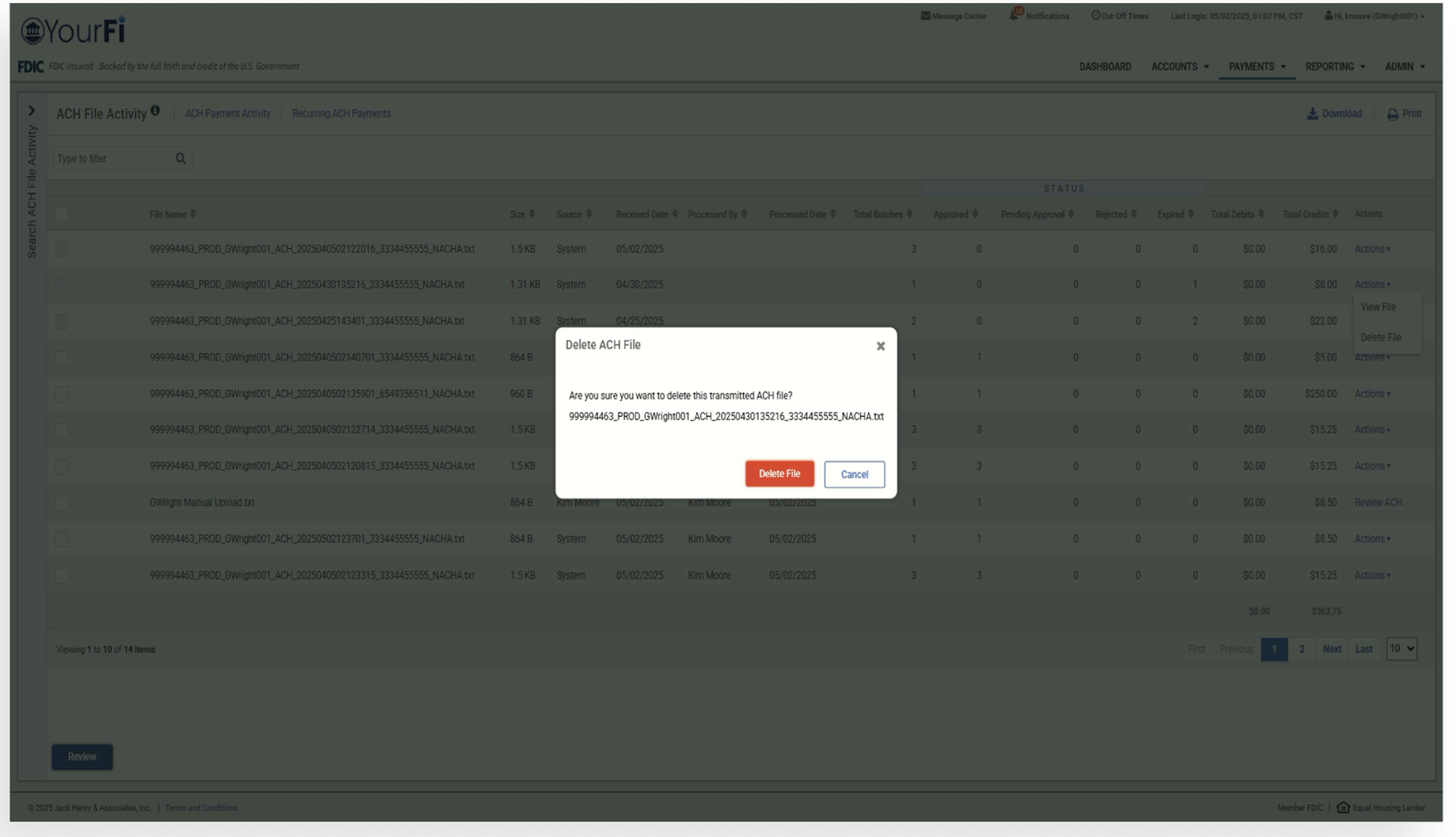Viewport: 1456px width, 837px height.
Task: Confirm with the red Delete File button
Action: tap(779, 474)
